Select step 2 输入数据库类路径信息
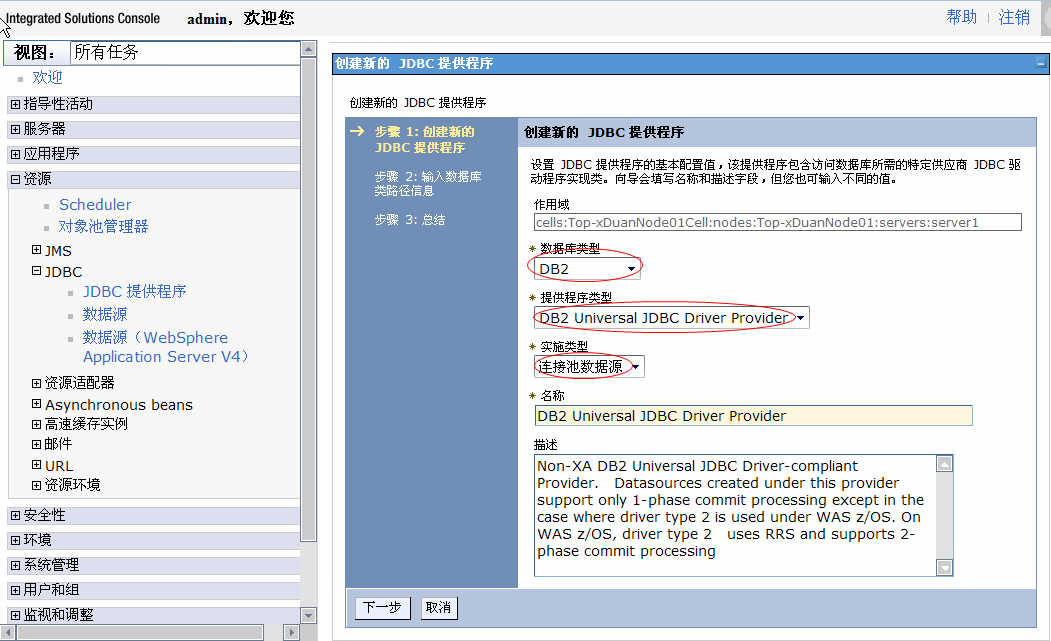The image size is (1051, 641). click(428, 184)
